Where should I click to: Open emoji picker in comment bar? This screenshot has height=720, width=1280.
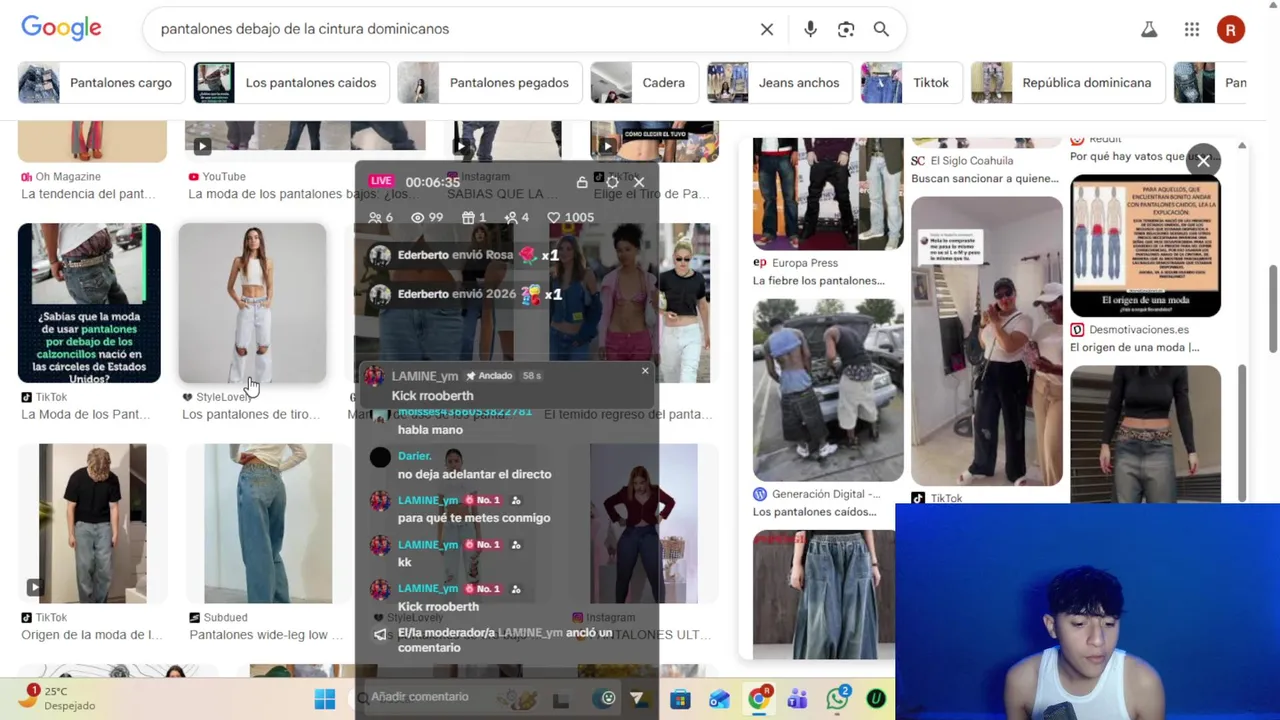(608, 698)
